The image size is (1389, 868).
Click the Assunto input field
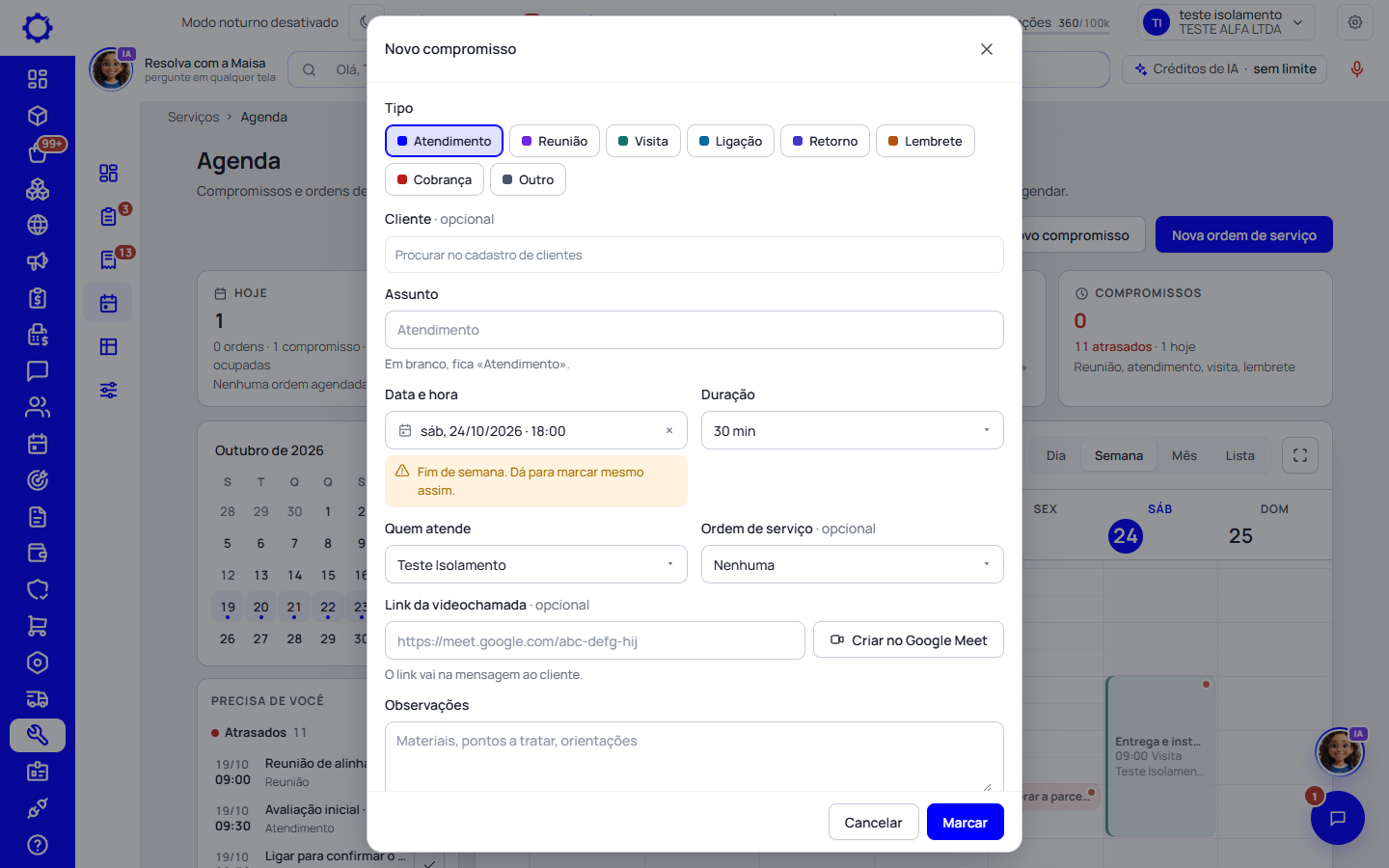click(x=694, y=330)
